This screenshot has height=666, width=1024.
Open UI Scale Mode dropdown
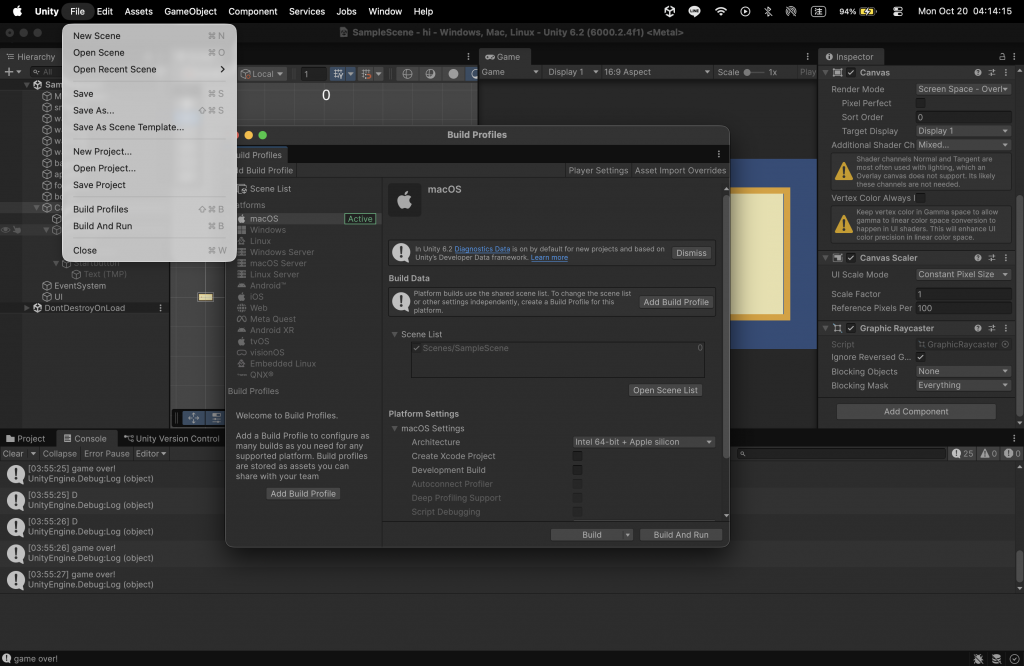click(x=963, y=274)
